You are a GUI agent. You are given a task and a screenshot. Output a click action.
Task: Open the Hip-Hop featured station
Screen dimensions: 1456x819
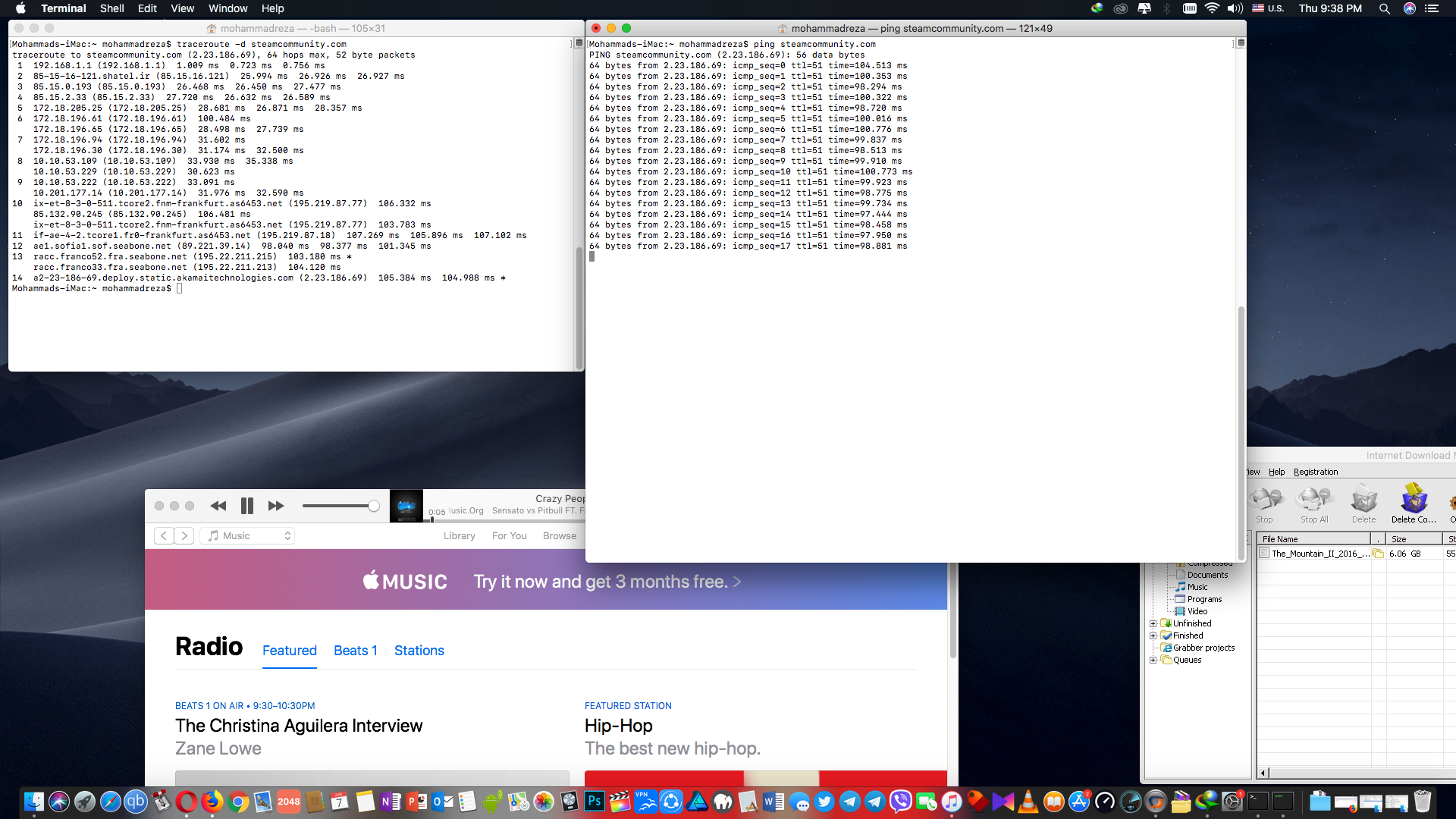(x=619, y=726)
